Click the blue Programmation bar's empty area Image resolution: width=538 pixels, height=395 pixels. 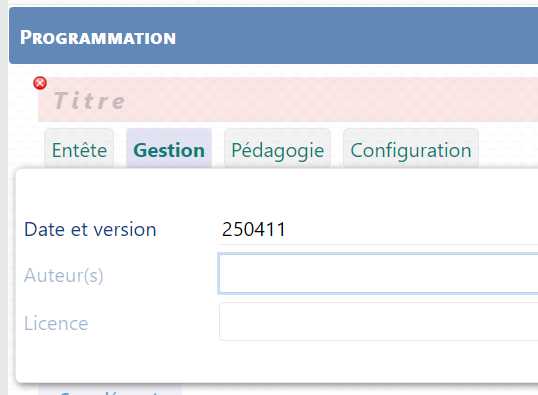[x=357, y=36]
